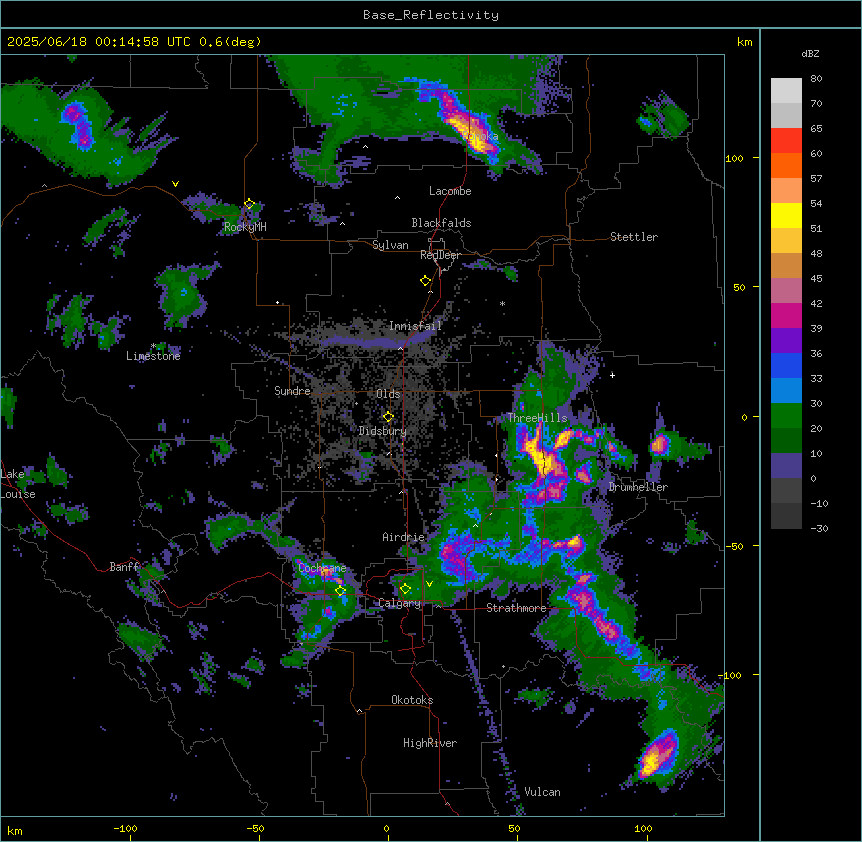Click the RedDeer city label
The width and height of the screenshot is (862, 842).
pos(440,255)
